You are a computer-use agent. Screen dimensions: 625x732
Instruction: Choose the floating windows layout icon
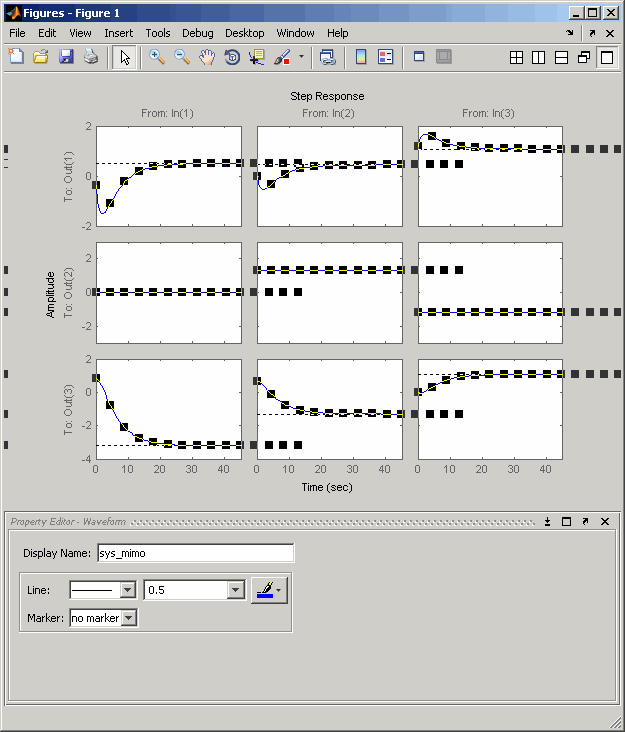(x=583, y=57)
